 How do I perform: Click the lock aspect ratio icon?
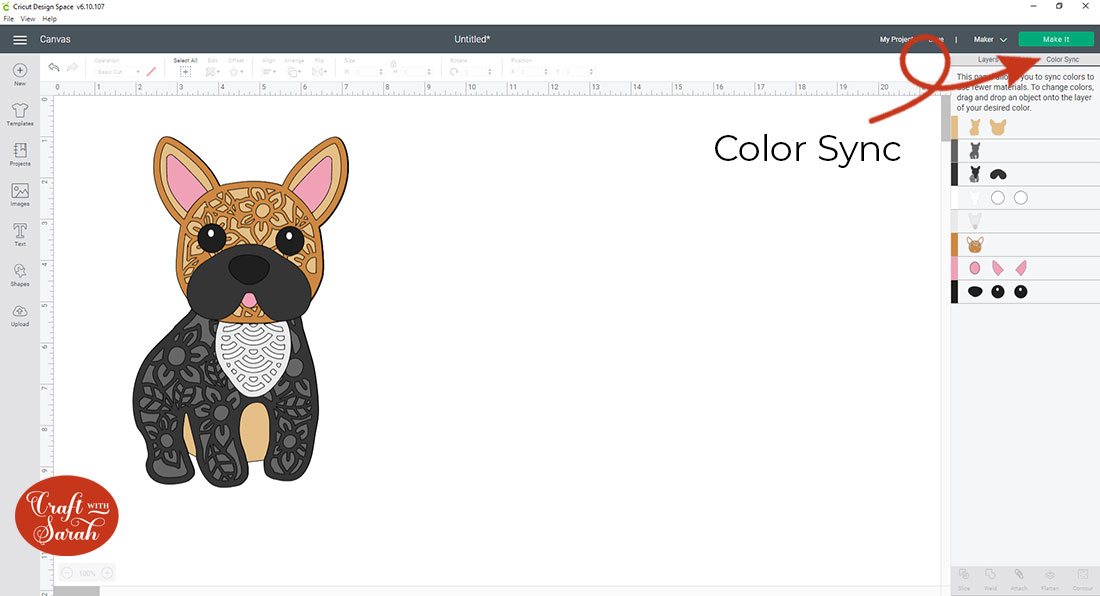(x=394, y=64)
